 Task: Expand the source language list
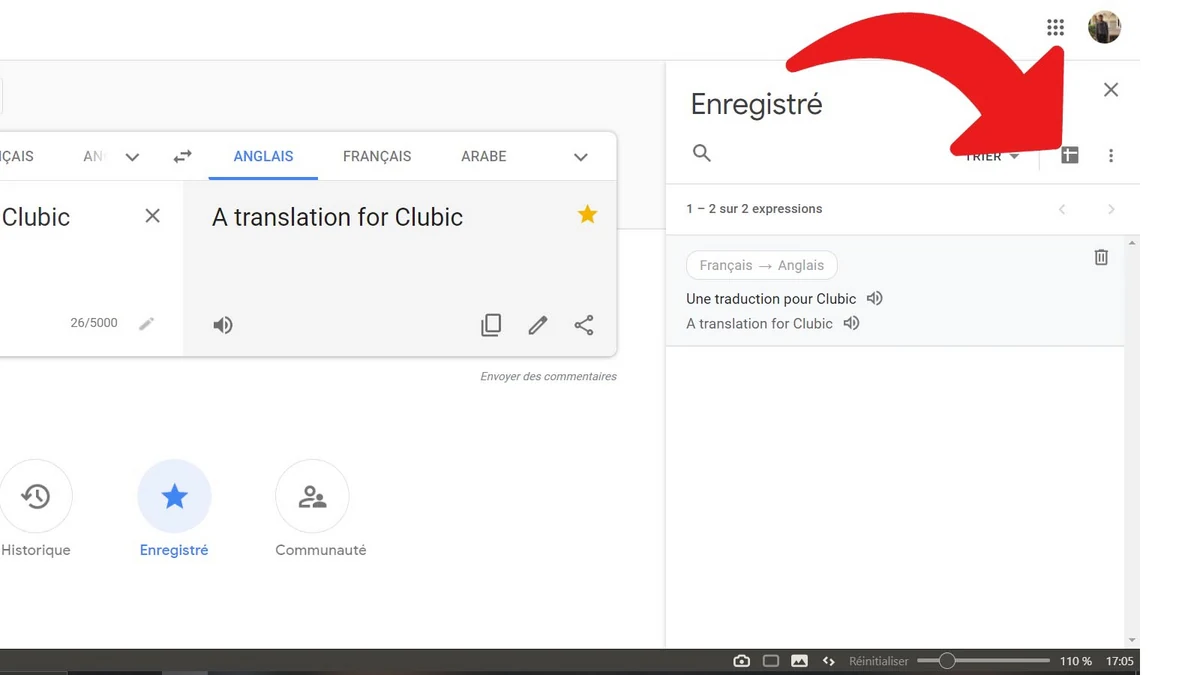click(x=132, y=157)
